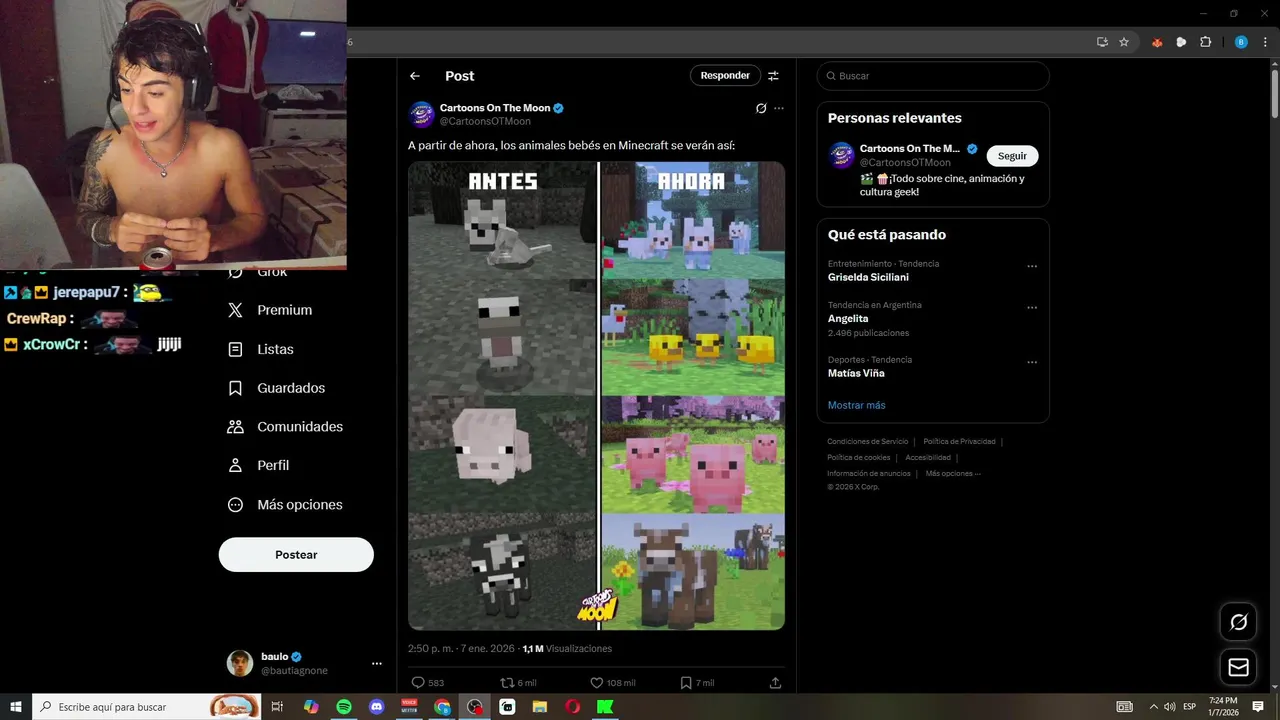This screenshot has height=720, width=1280.
Task: Open Task View on taskbar
Action: pos(278,707)
